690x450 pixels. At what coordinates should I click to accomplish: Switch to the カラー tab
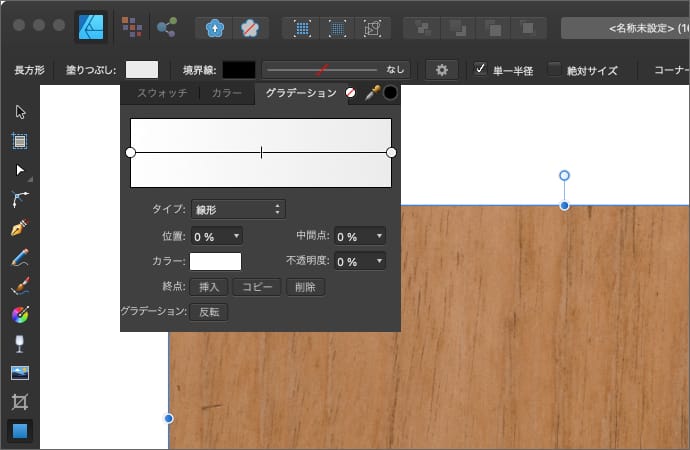click(226, 93)
